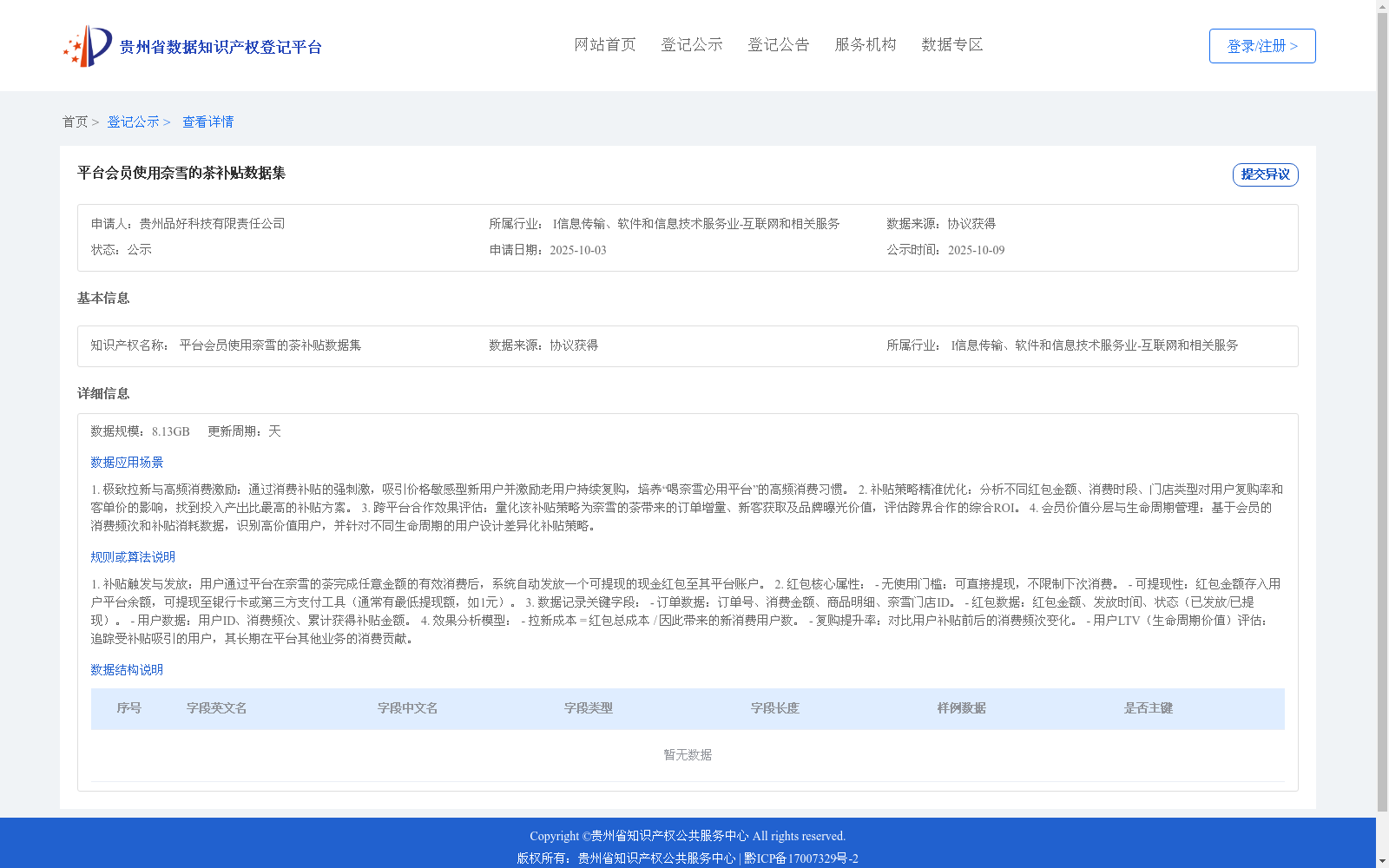The height and width of the screenshot is (868, 1389).
Task: Open the 登记公示 navigation item
Action: pos(692,45)
